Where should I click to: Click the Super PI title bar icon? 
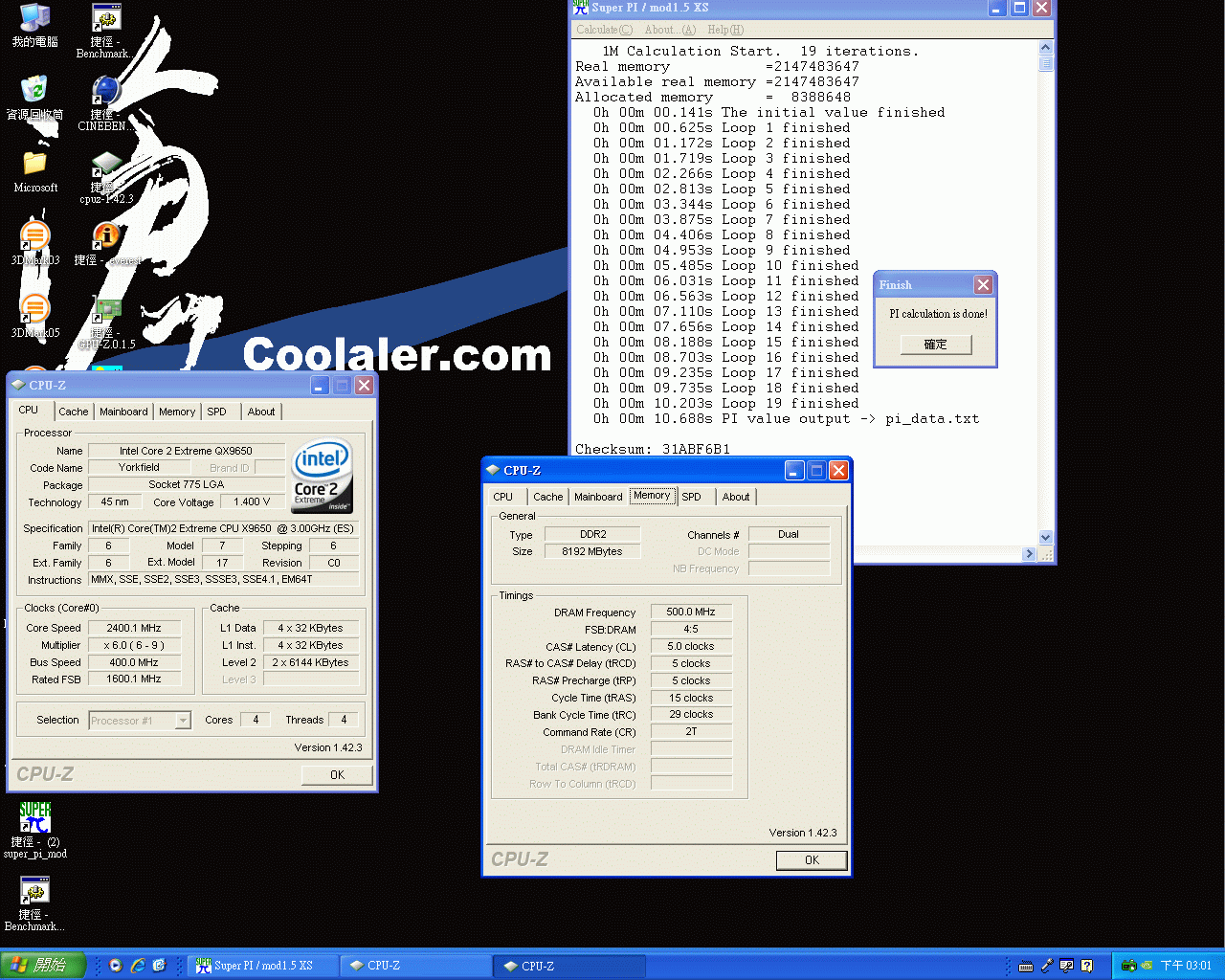coord(581,8)
